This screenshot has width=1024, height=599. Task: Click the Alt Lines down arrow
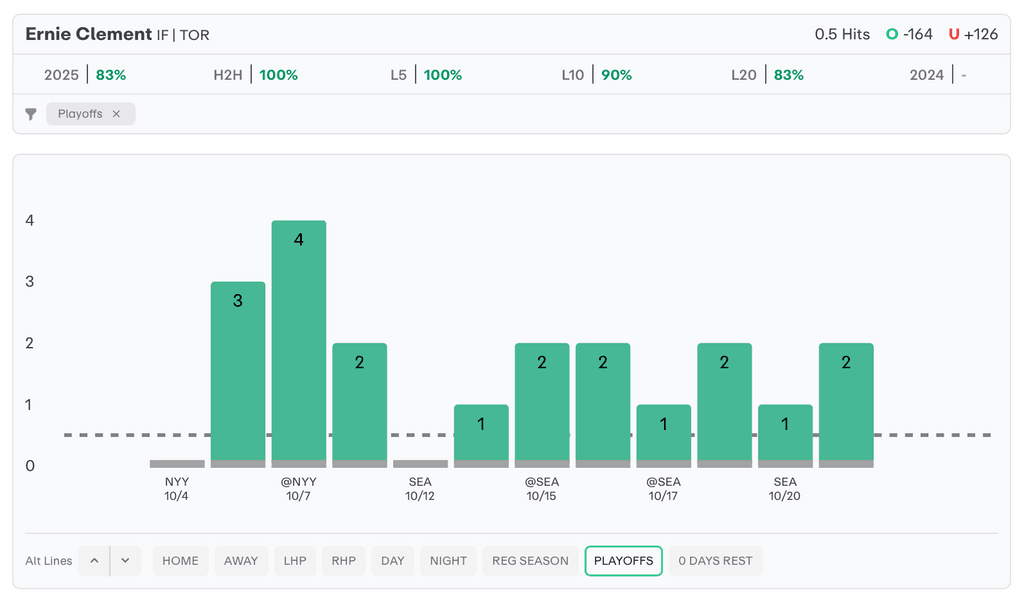pos(125,561)
